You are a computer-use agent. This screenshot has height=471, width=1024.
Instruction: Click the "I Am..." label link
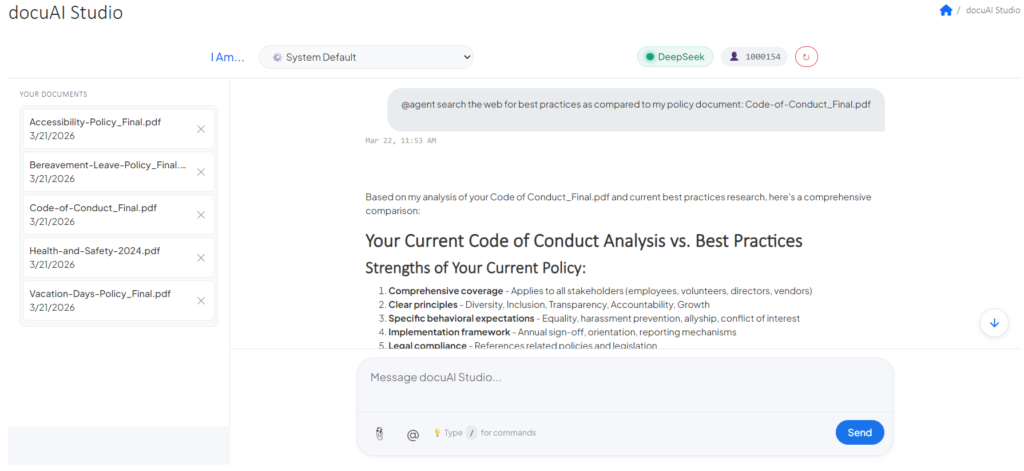click(x=227, y=57)
